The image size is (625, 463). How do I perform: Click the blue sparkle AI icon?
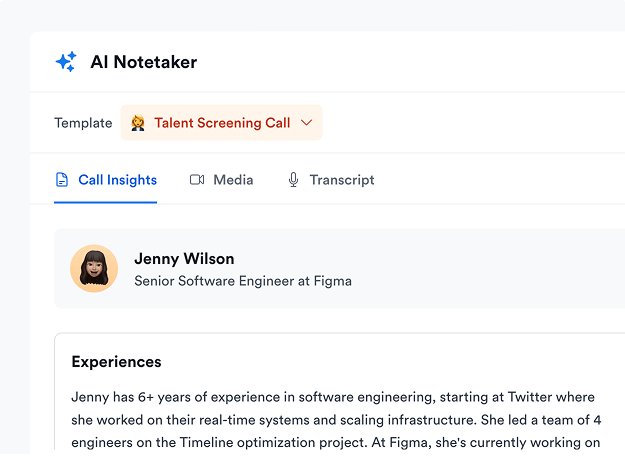66,61
